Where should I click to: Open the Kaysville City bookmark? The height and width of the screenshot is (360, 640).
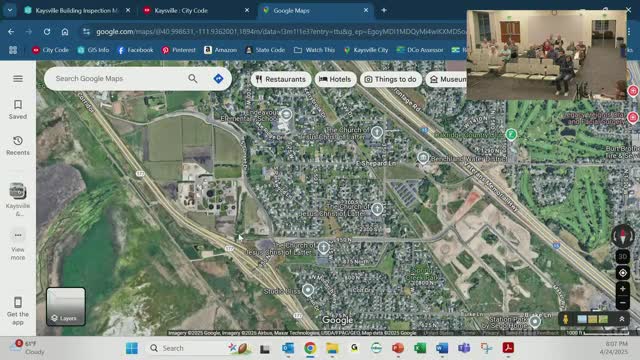366,50
